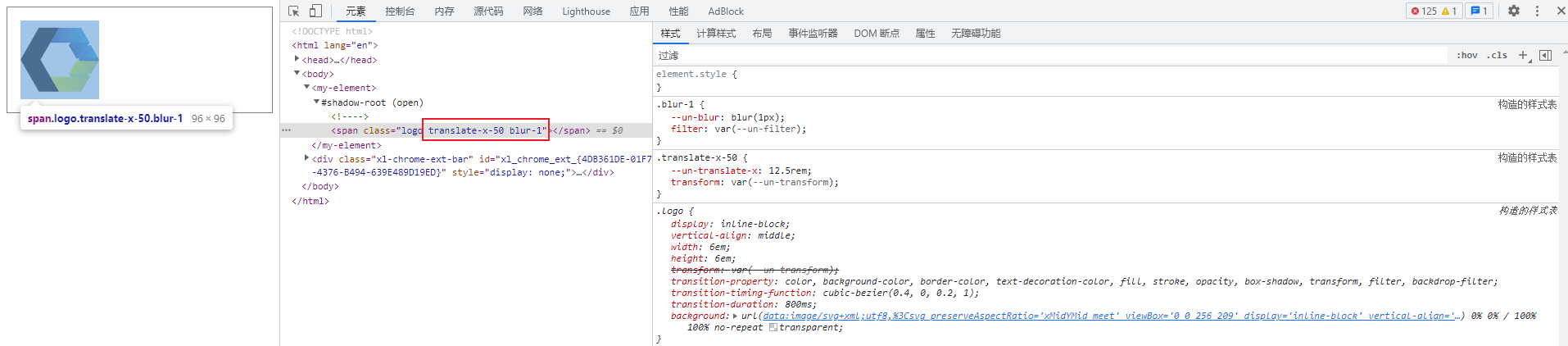
Task: Click the .logo rule 构造的样式表 source
Action: 1527,211
